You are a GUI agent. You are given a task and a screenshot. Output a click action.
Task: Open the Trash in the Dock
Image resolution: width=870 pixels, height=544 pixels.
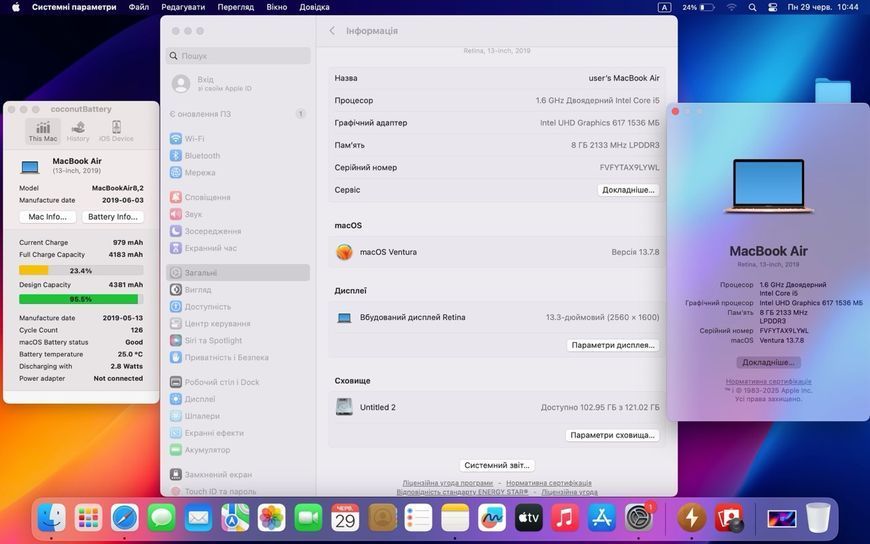818,517
